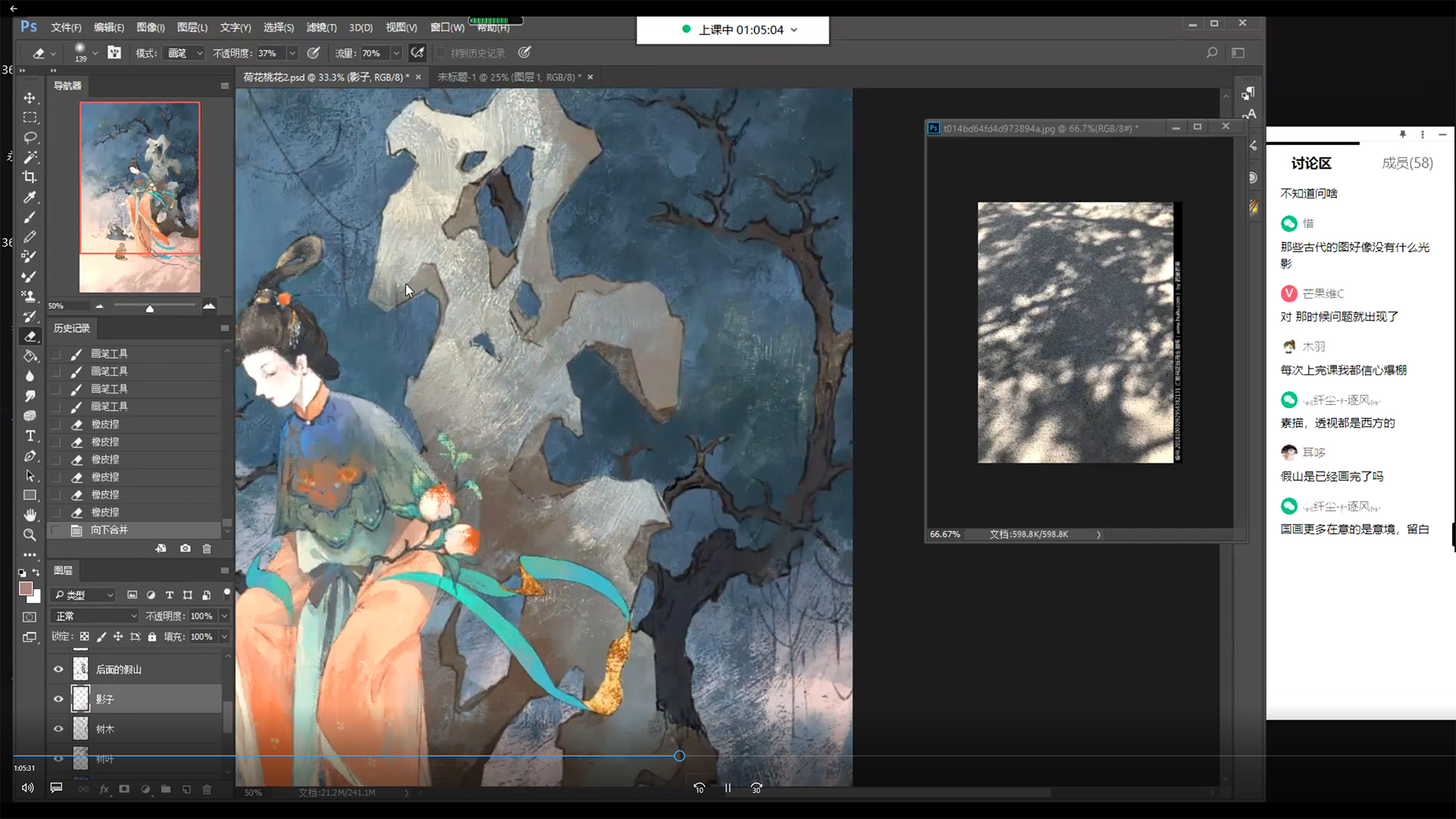Viewport: 1456px width, 819px height.
Task: Click the navigator preview thumbnail
Action: click(x=140, y=197)
